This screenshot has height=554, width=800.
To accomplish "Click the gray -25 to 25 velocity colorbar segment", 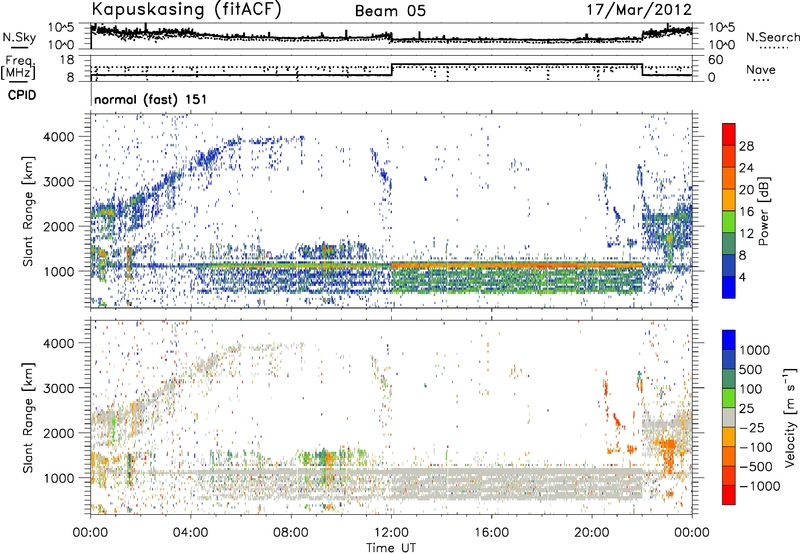I will coord(729,417).
